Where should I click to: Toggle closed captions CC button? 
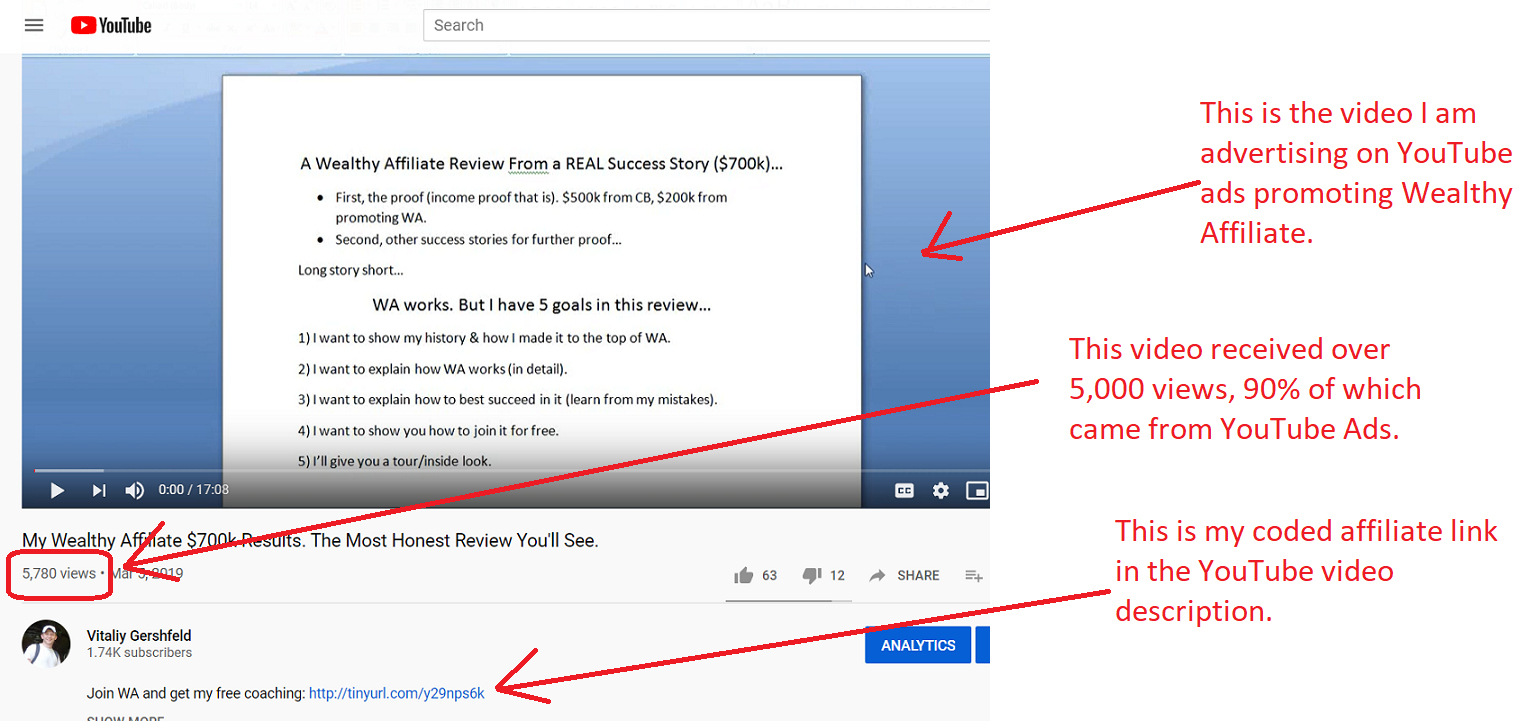904,490
